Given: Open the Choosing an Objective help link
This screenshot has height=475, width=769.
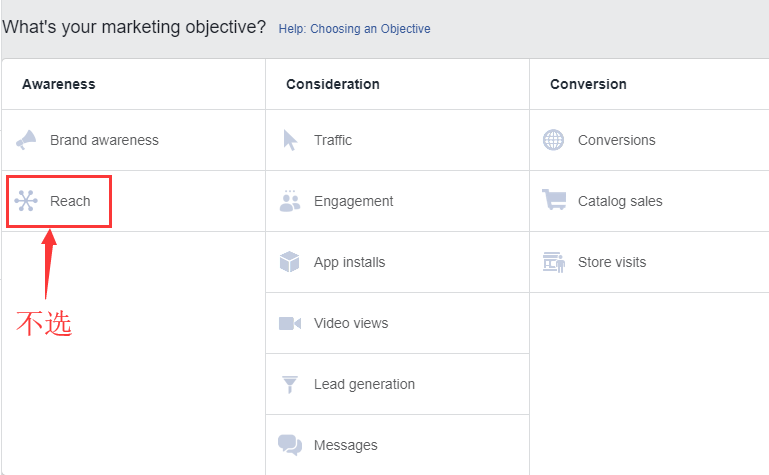Looking at the screenshot, I should [x=355, y=29].
